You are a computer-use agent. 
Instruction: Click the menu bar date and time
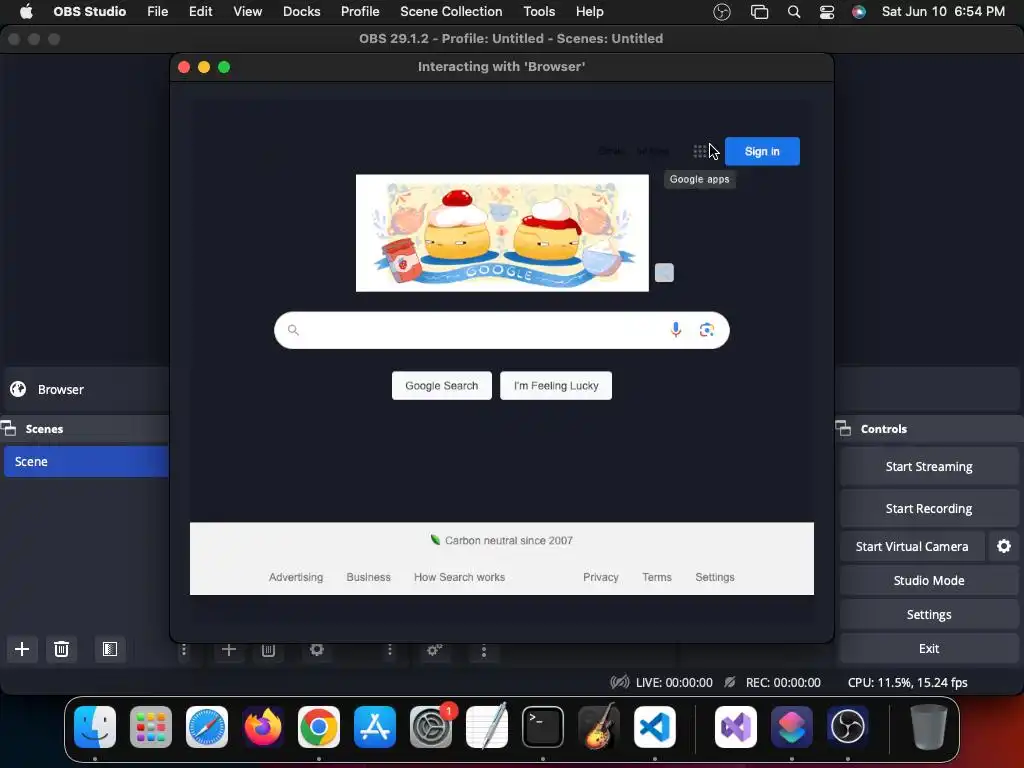[943, 12]
